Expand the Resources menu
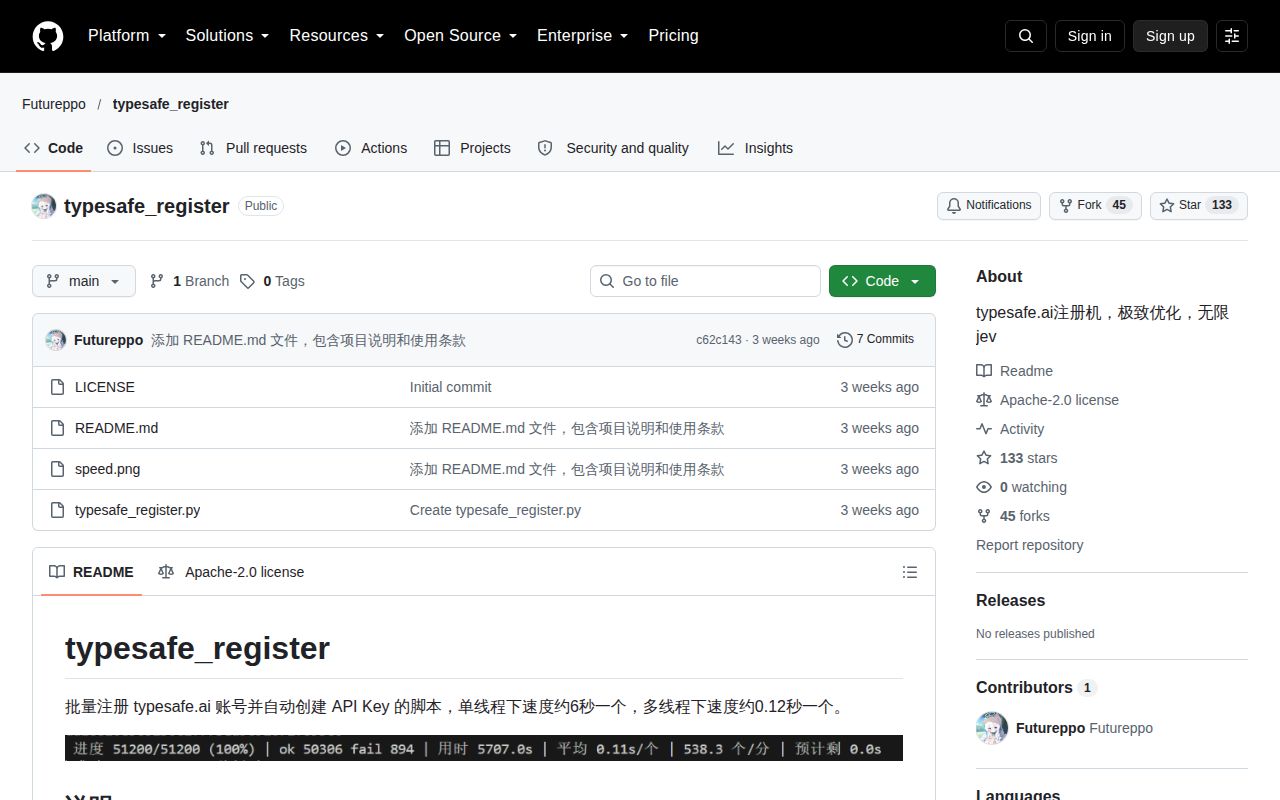The width and height of the screenshot is (1280, 800). (337, 36)
